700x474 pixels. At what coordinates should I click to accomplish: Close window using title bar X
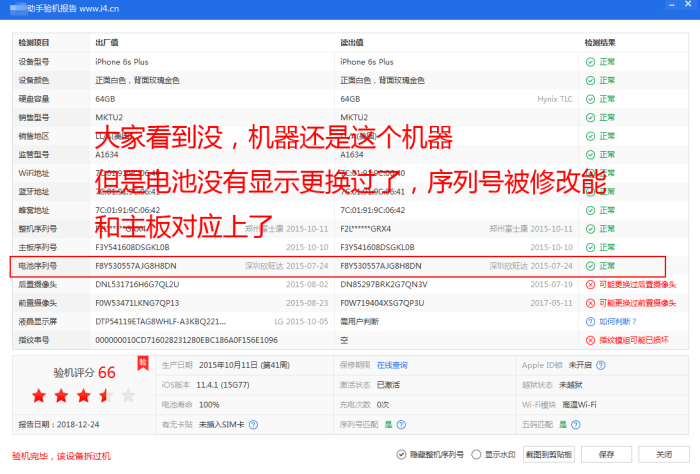click(688, 4)
